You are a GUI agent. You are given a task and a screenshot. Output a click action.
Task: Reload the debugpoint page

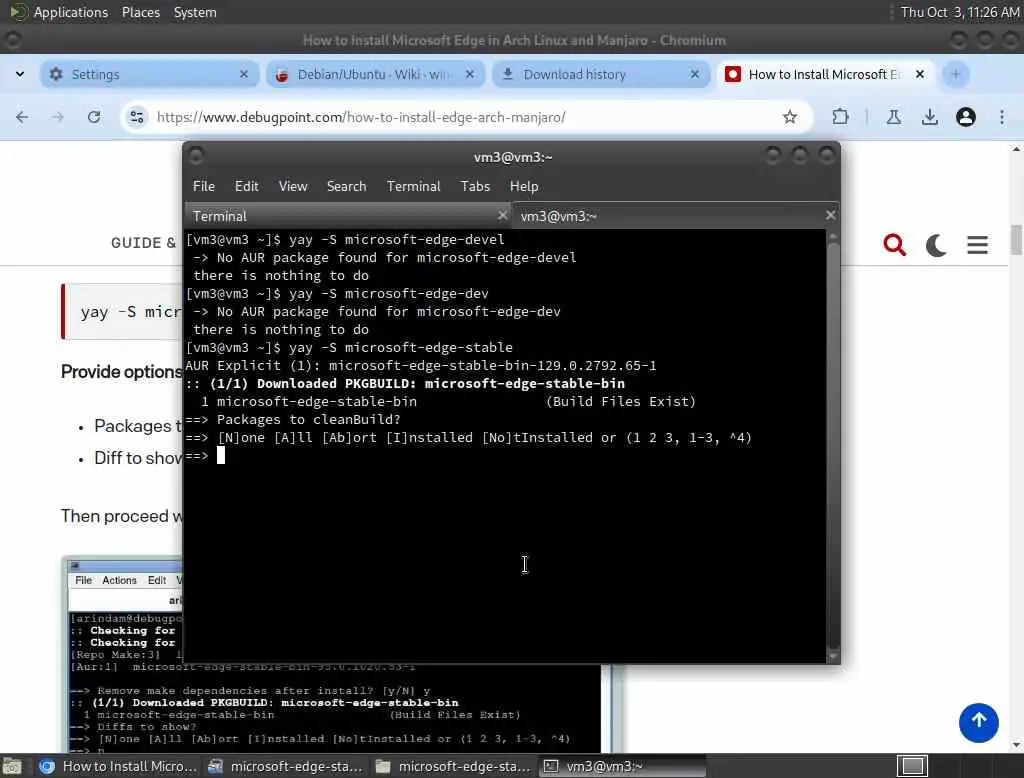coord(94,117)
